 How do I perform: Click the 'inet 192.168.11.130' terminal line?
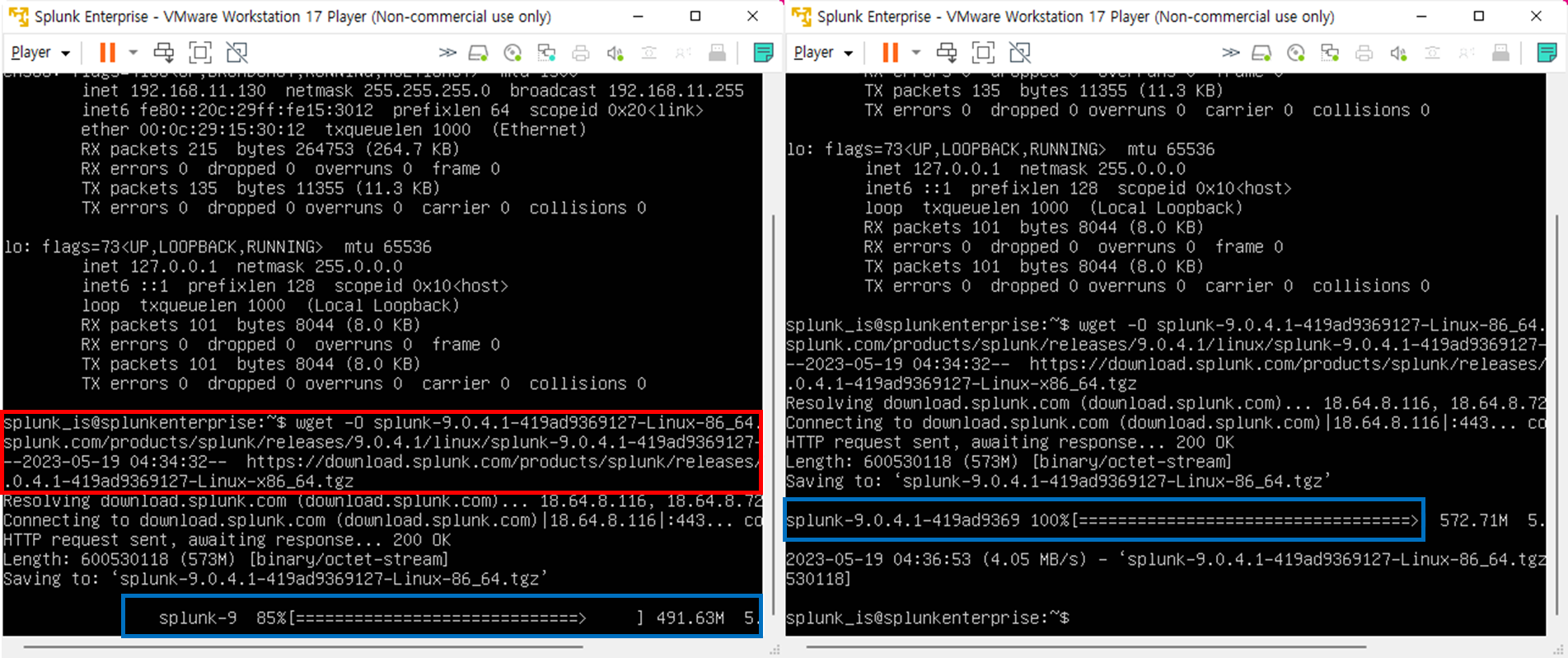pos(412,91)
